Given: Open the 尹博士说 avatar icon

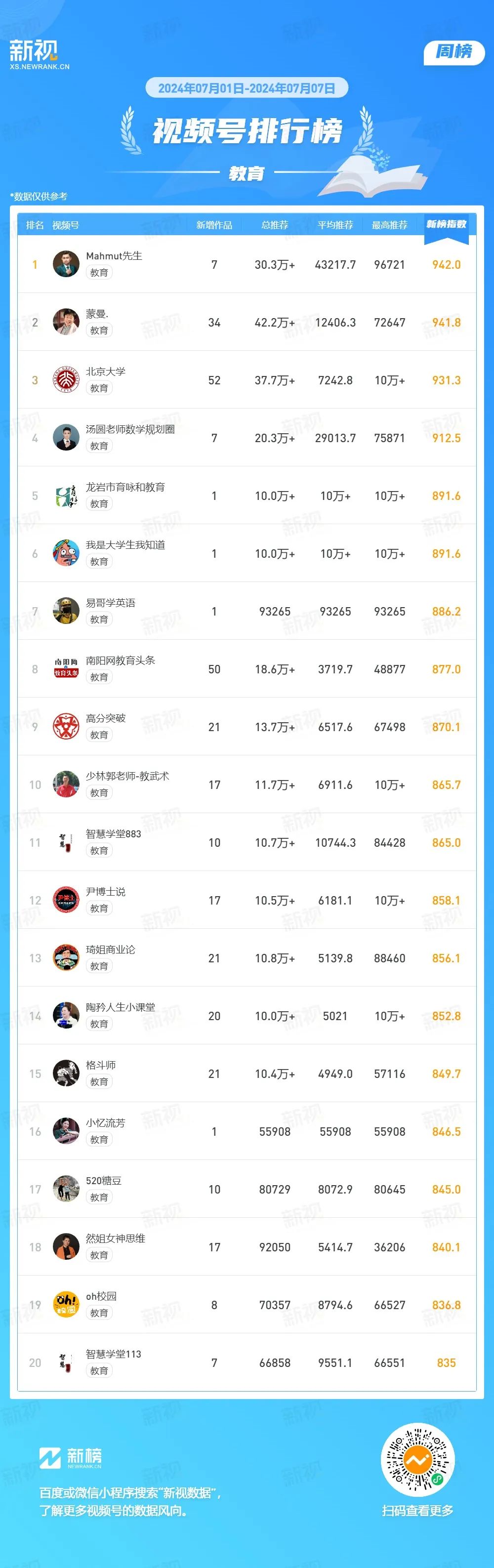Looking at the screenshot, I should tap(66, 900).
